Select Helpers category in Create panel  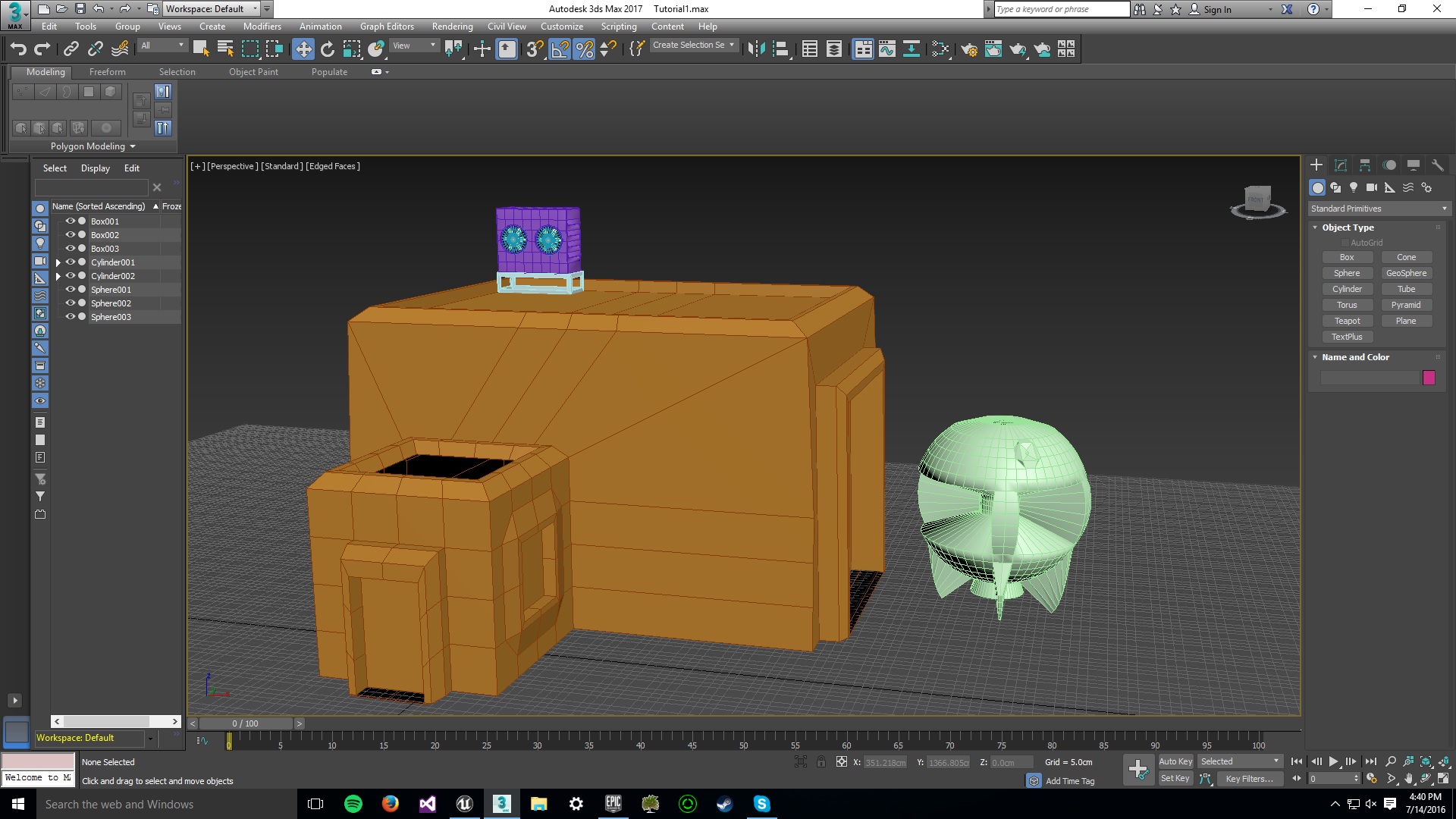point(1390,187)
